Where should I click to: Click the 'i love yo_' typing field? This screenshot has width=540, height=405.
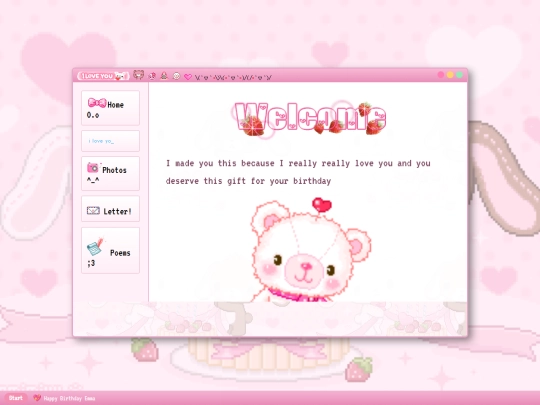click(110, 141)
